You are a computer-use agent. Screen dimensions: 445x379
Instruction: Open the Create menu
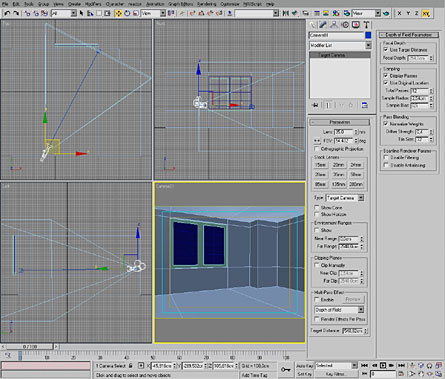(x=74, y=4)
